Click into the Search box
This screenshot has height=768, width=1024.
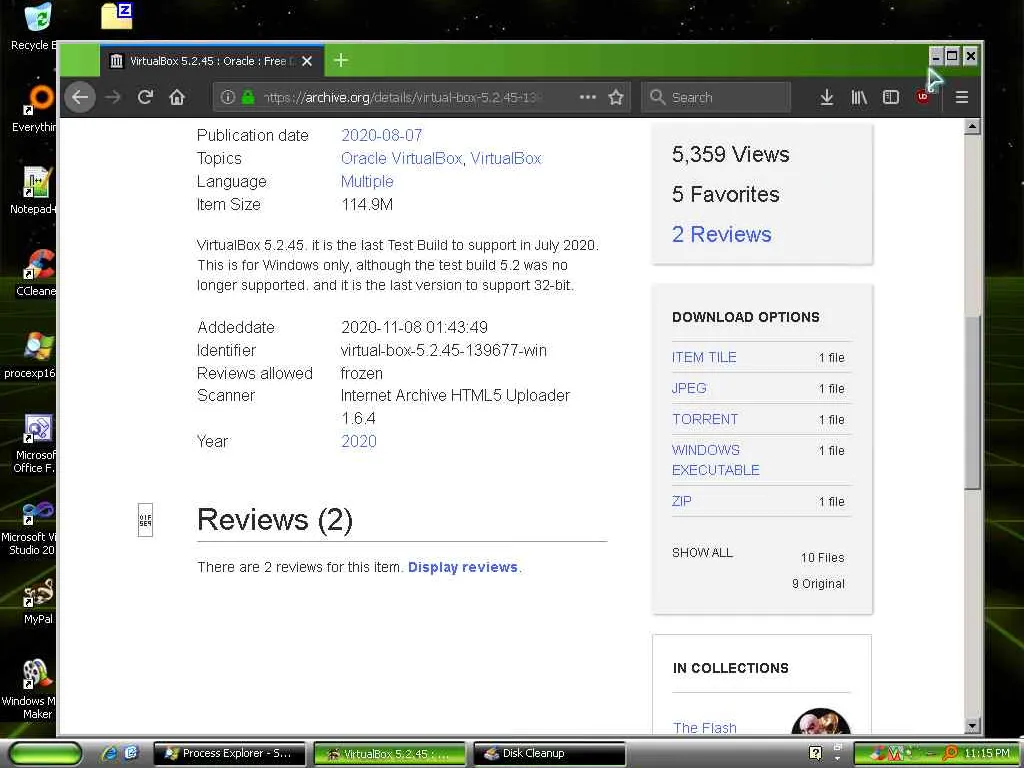click(716, 97)
